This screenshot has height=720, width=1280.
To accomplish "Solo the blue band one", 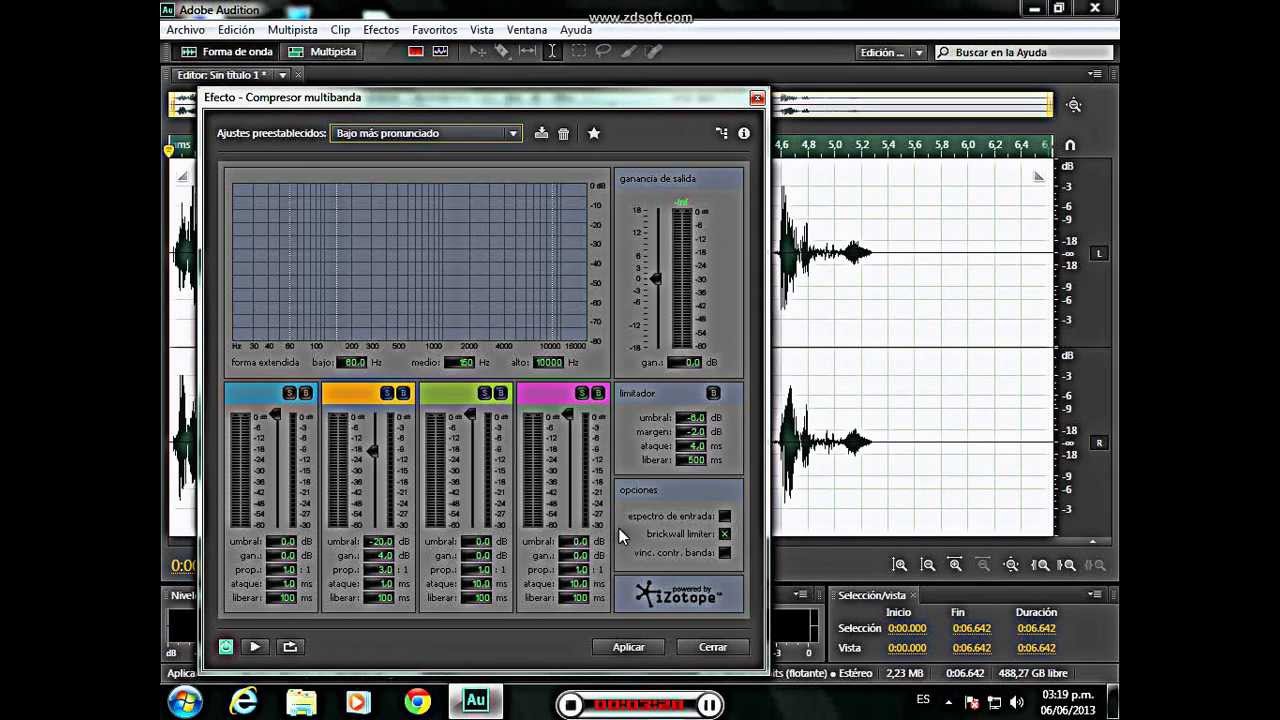I will [290, 393].
